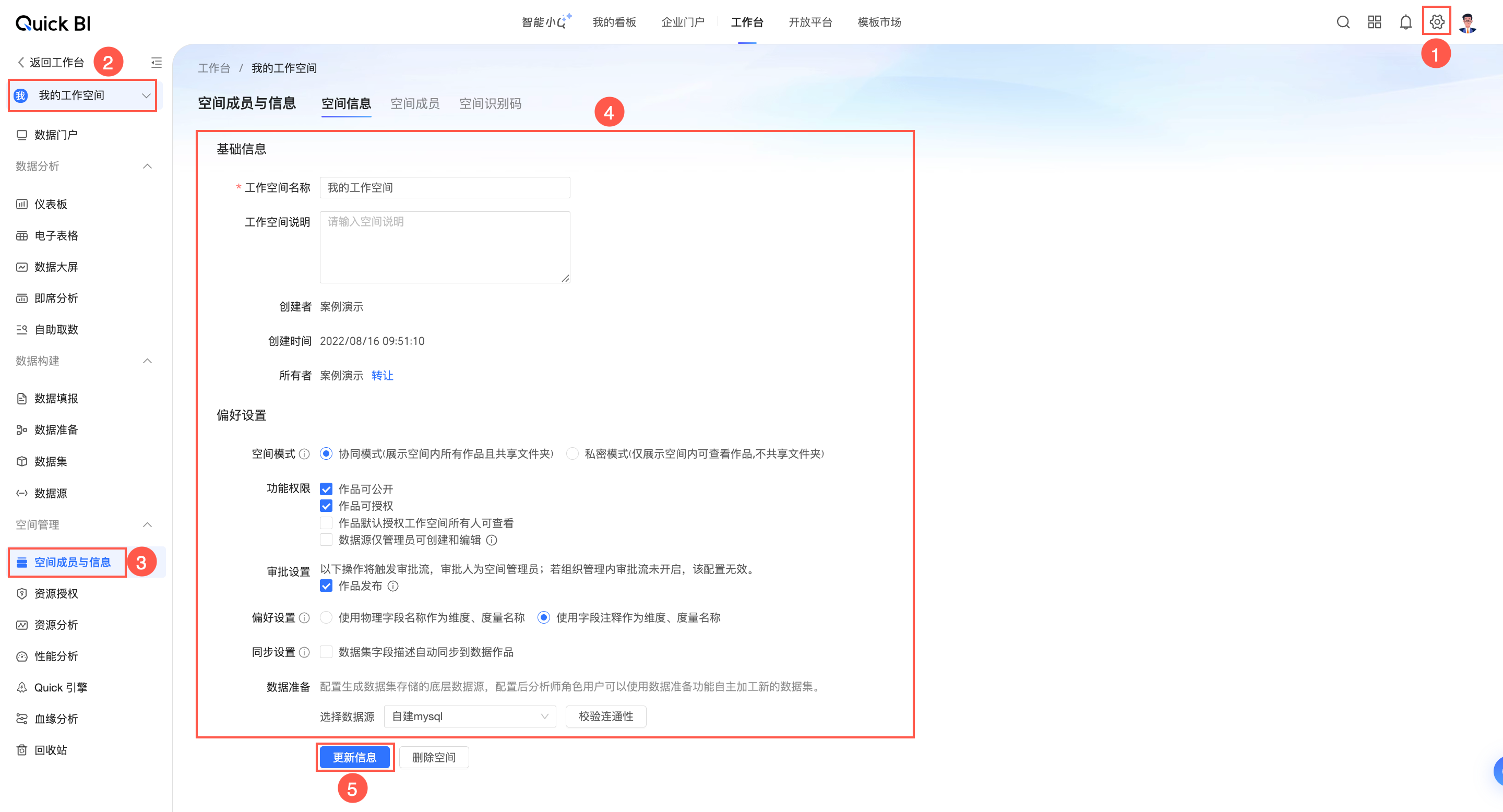Select 私密模式 radio button
Viewport: 1503px width, 812px height.
[x=572, y=454]
